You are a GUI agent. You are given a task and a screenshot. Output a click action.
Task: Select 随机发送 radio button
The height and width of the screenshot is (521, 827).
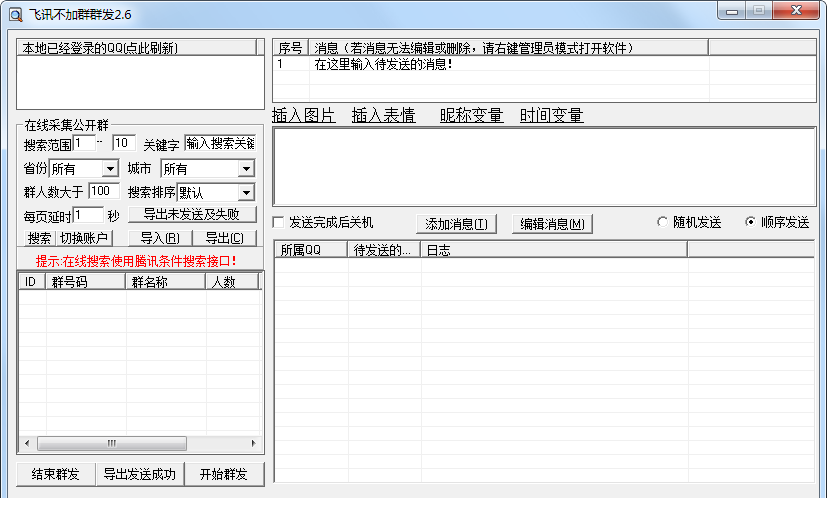tap(662, 222)
